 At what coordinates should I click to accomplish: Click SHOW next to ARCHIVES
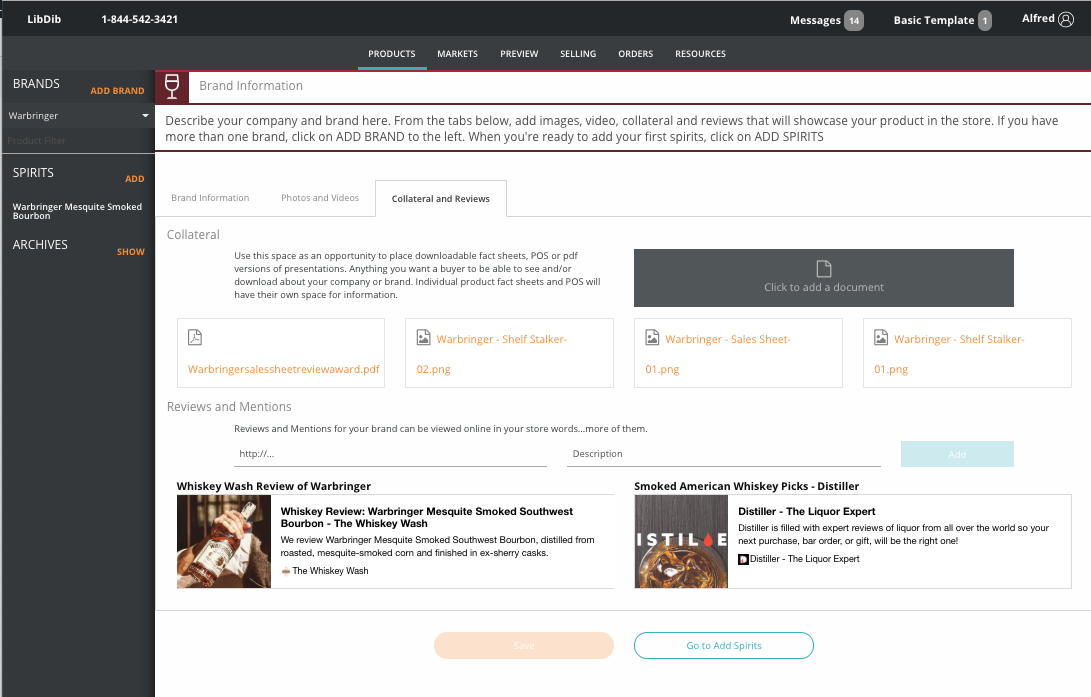131,252
